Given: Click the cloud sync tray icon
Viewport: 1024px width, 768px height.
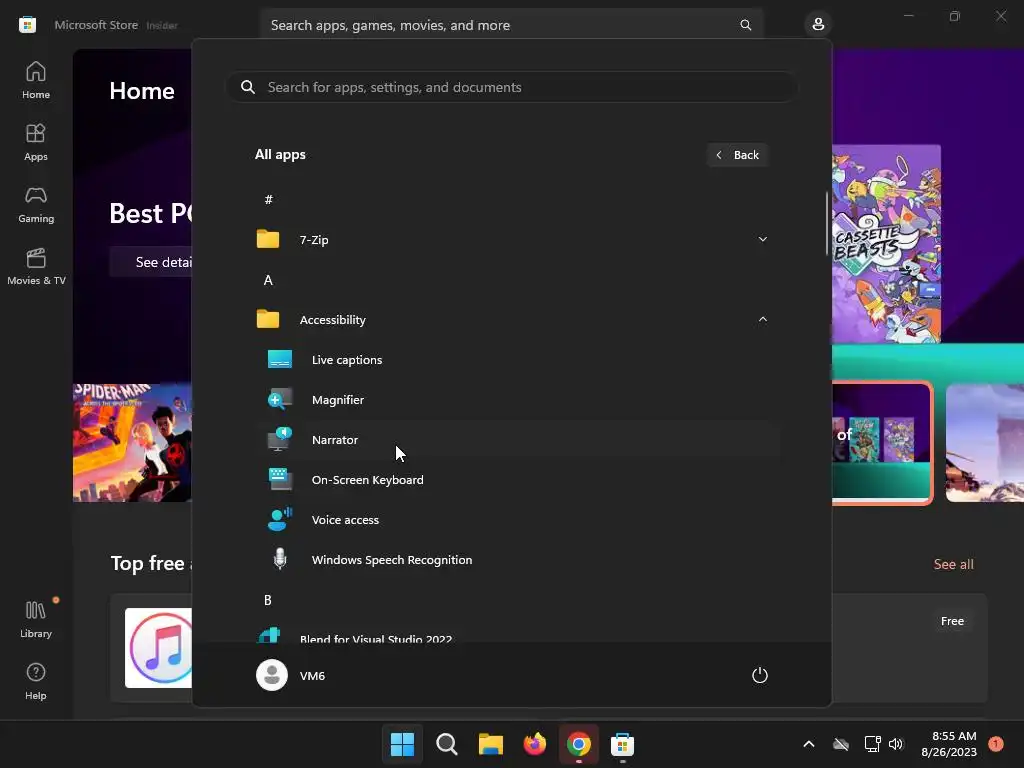Looking at the screenshot, I should click(x=841, y=744).
